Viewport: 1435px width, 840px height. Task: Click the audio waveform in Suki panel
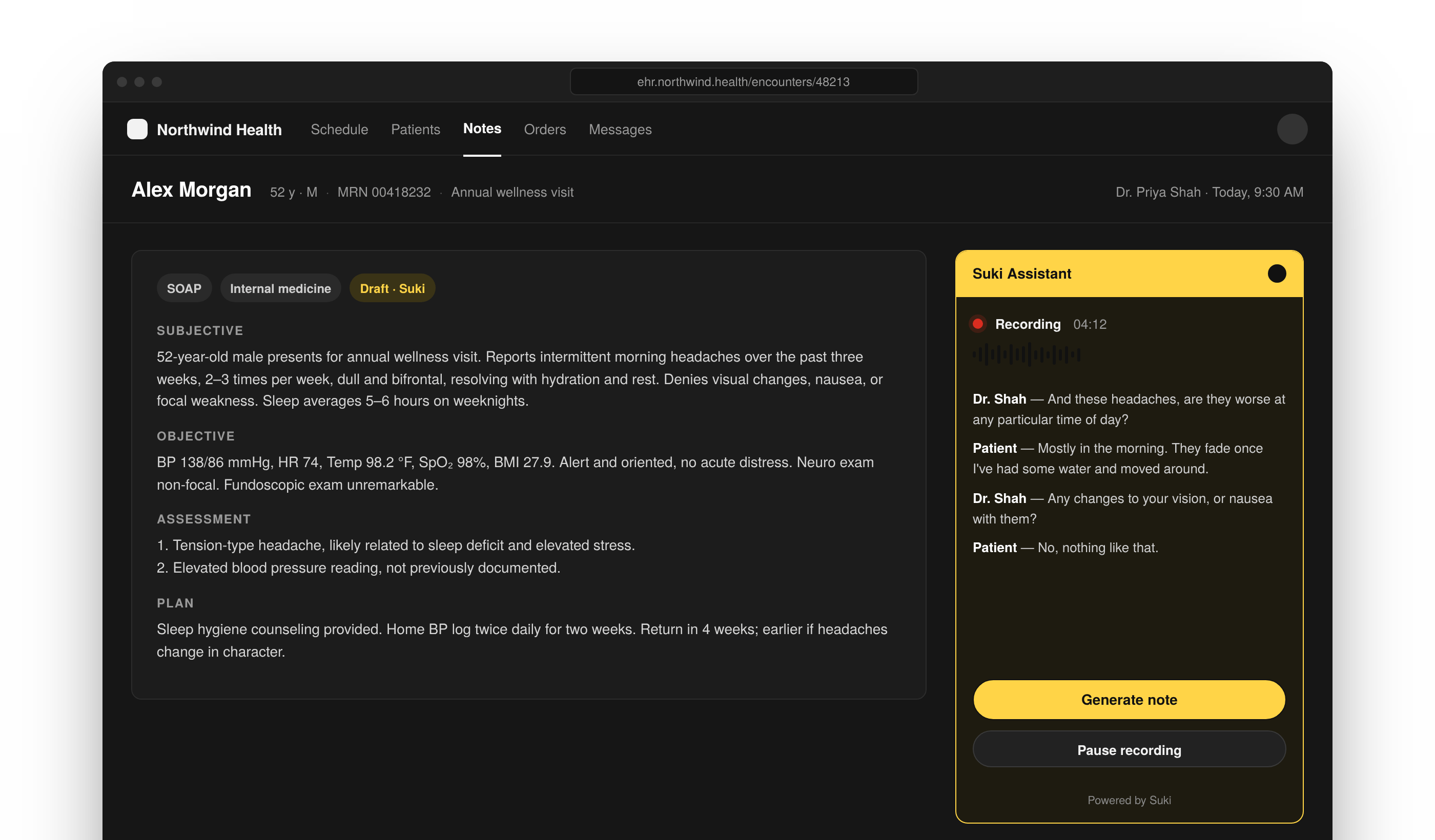pyautogui.click(x=1027, y=354)
